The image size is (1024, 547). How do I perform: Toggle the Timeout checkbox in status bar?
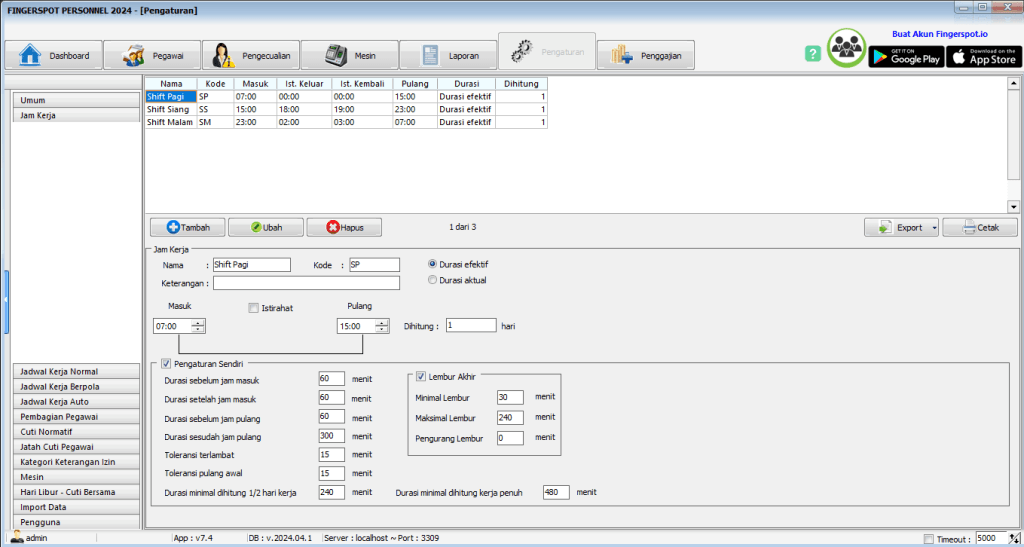coord(929,538)
